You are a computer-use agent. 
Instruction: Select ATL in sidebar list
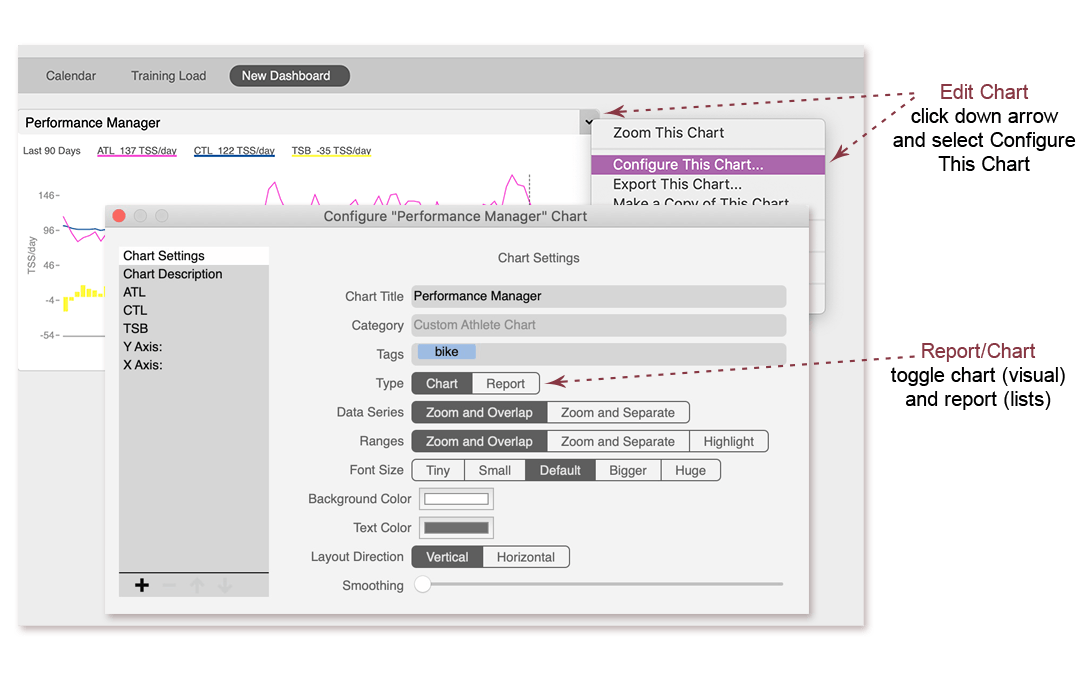pyautogui.click(x=194, y=292)
